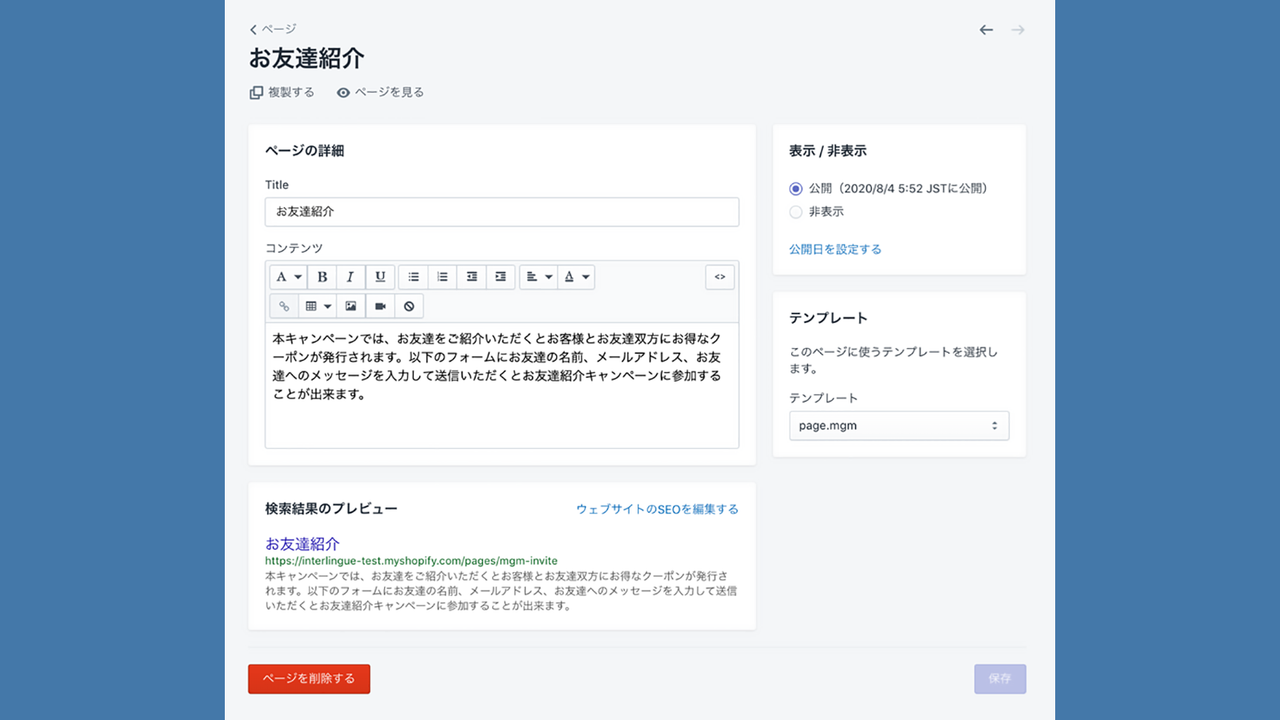Go to previous page arrow
The height and width of the screenshot is (720, 1280).
pyautogui.click(x=986, y=30)
